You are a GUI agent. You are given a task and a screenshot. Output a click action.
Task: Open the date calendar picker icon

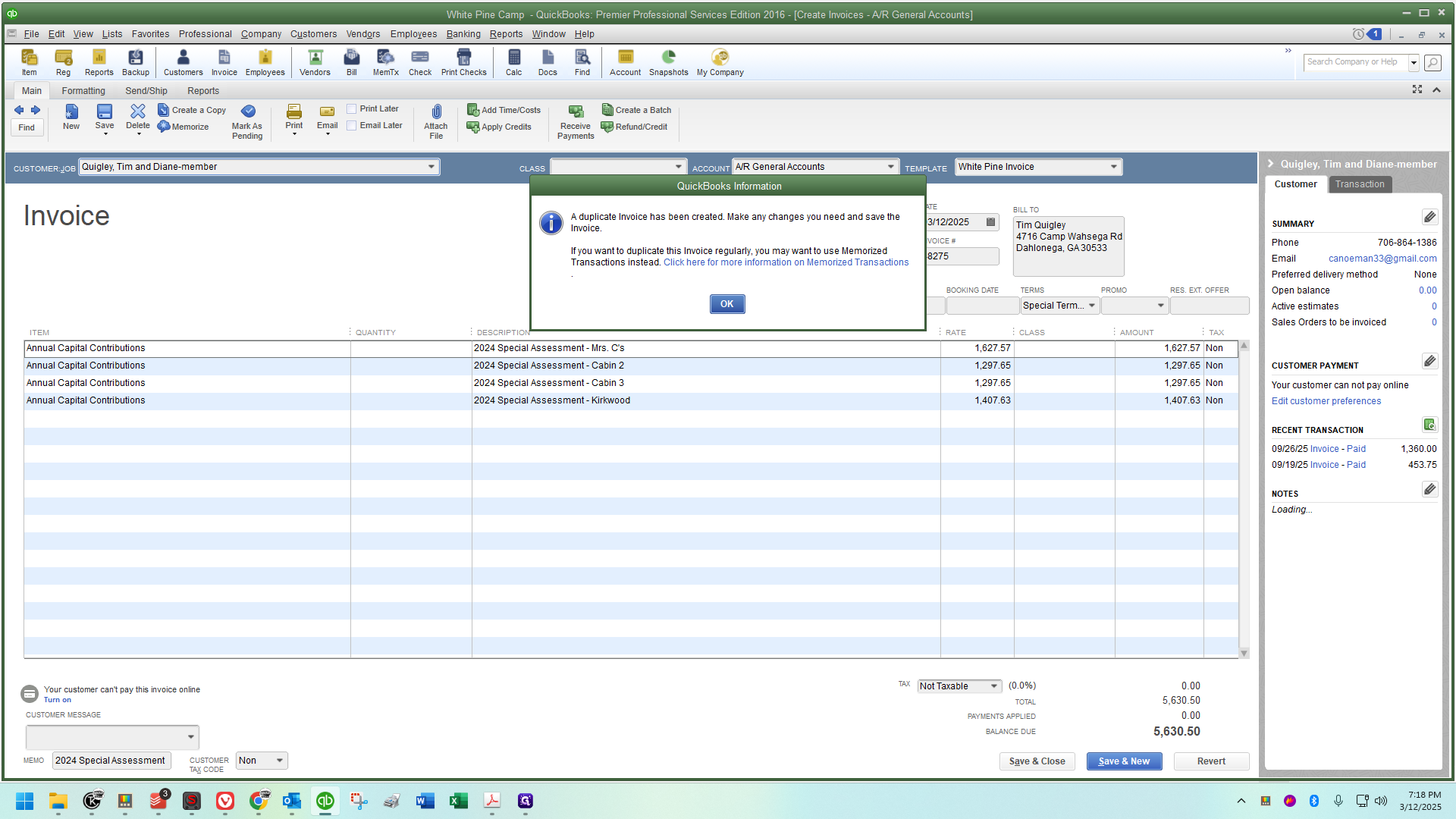pyautogui.click(x=990, y=222)
